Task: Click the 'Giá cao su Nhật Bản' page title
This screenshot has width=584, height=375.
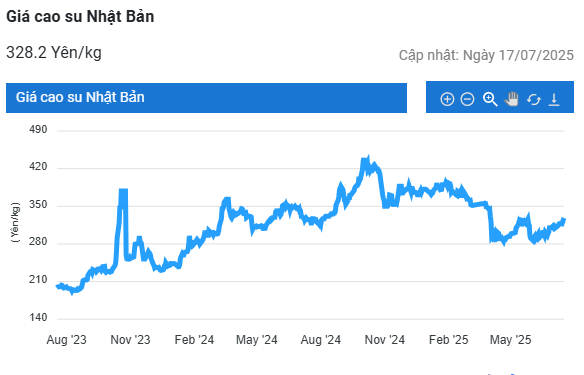Action: pyautogui.click(x=80, y=17)
